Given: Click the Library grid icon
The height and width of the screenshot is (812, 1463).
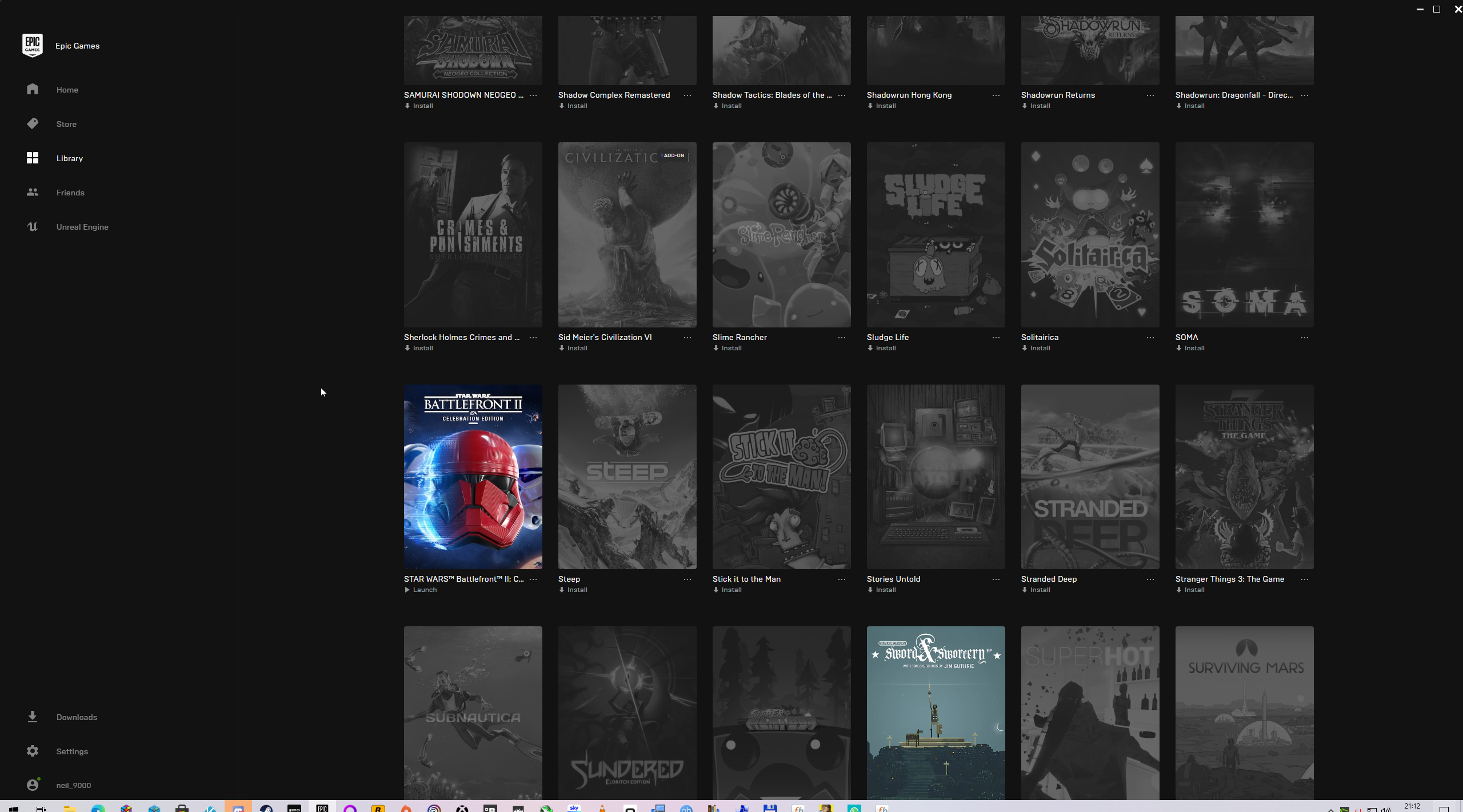Looking at the screenshot, I should [33, 158].
